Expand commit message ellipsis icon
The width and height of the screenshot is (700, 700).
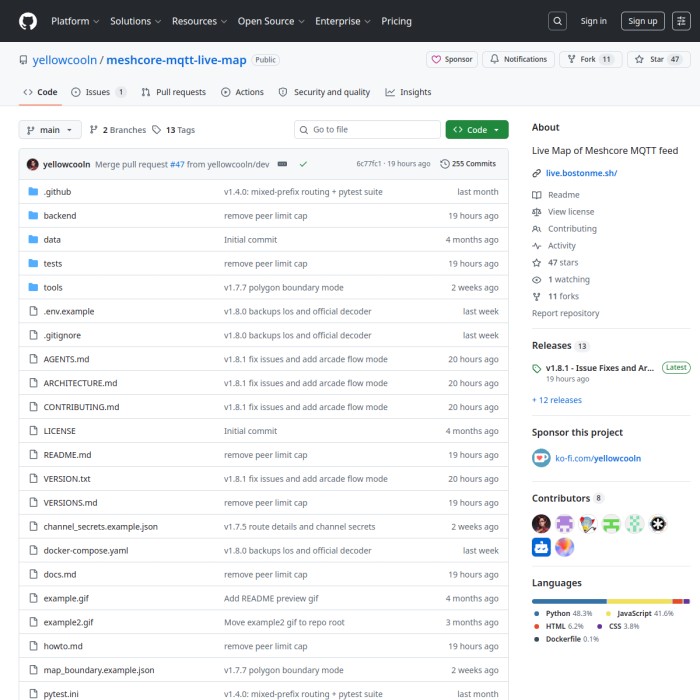(283, 164)
